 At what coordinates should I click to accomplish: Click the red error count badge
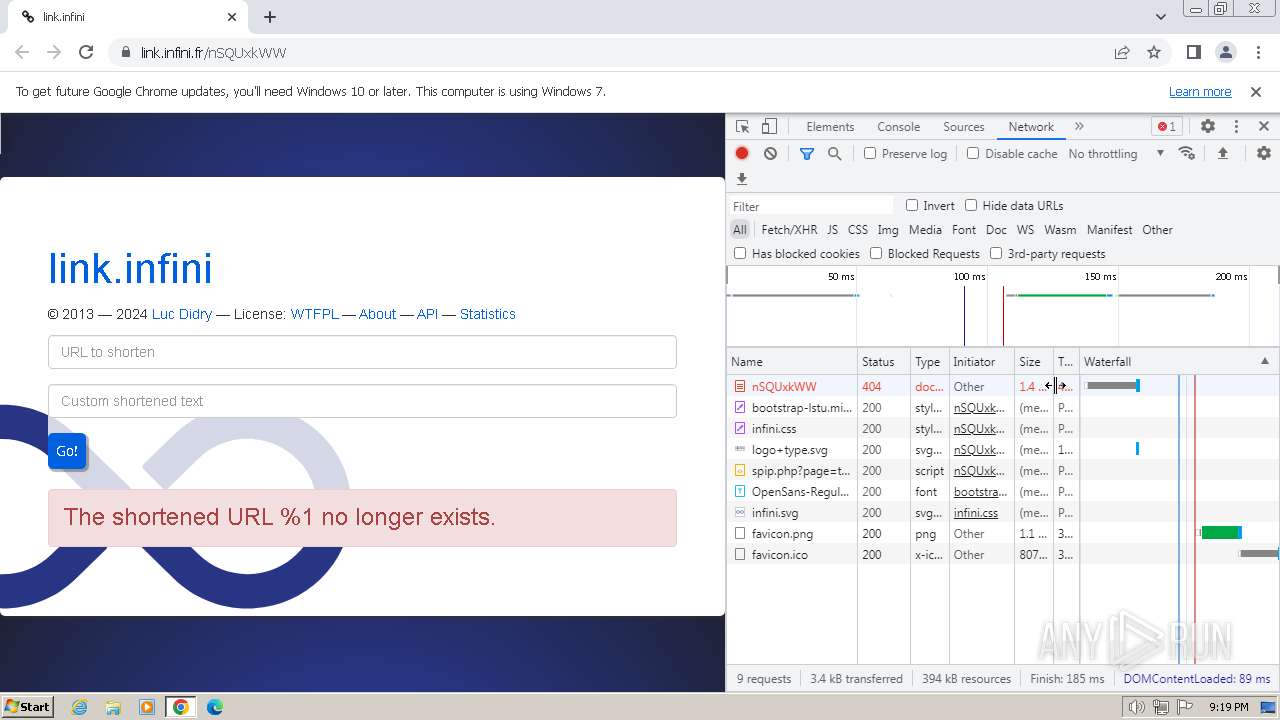tap(1166, 127)
